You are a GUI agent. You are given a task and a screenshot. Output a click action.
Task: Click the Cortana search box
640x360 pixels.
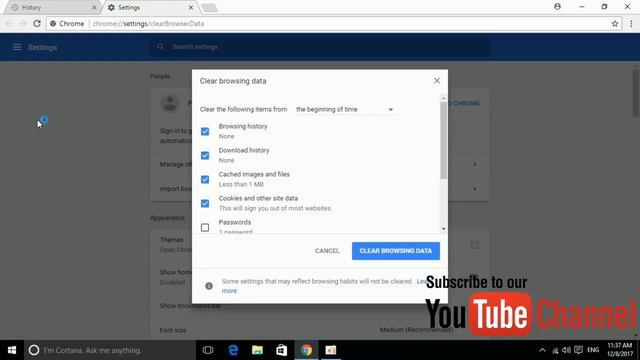pos(109,350)
